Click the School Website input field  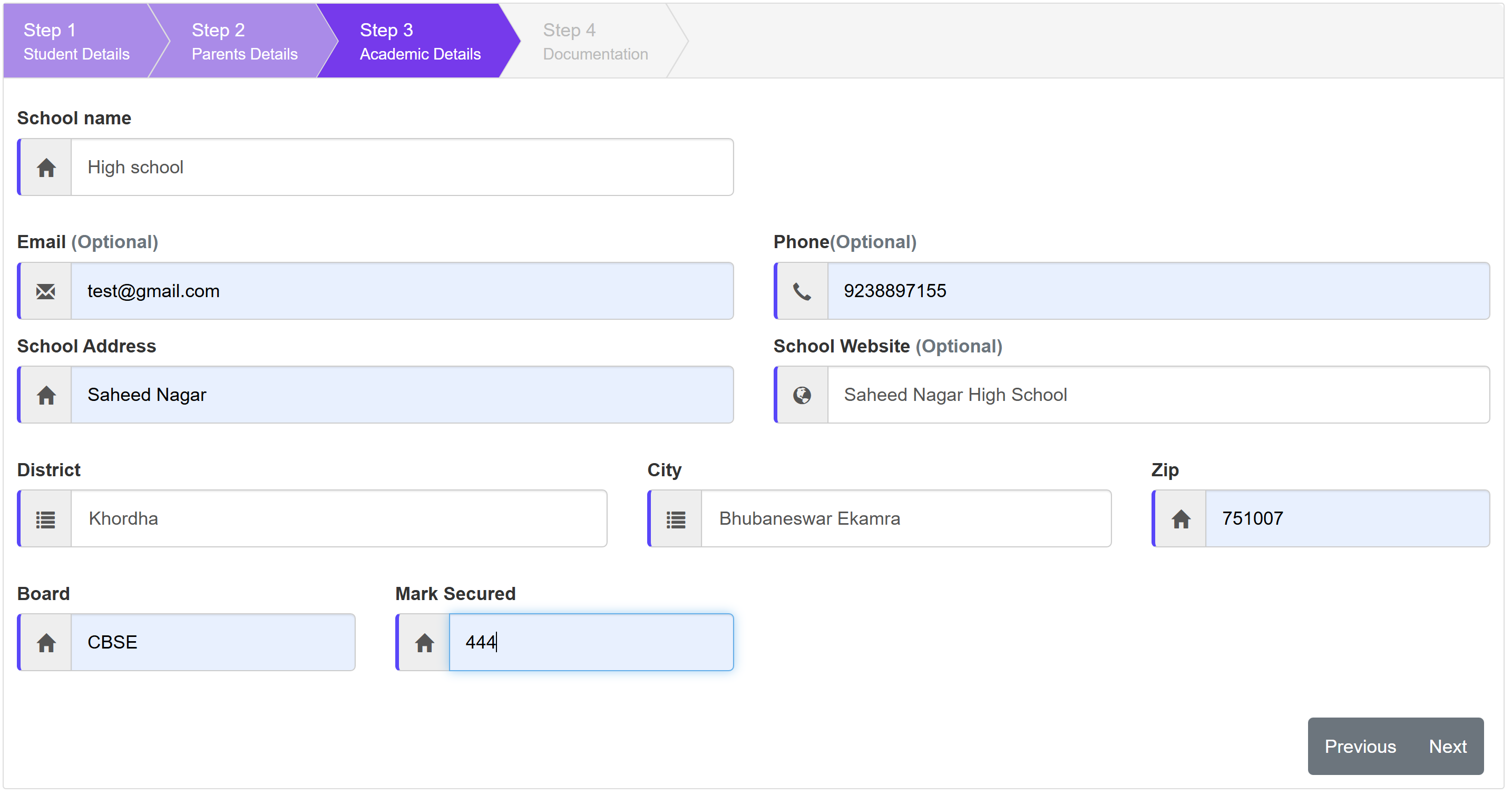pyautogui.click(x=1159, y=395)
